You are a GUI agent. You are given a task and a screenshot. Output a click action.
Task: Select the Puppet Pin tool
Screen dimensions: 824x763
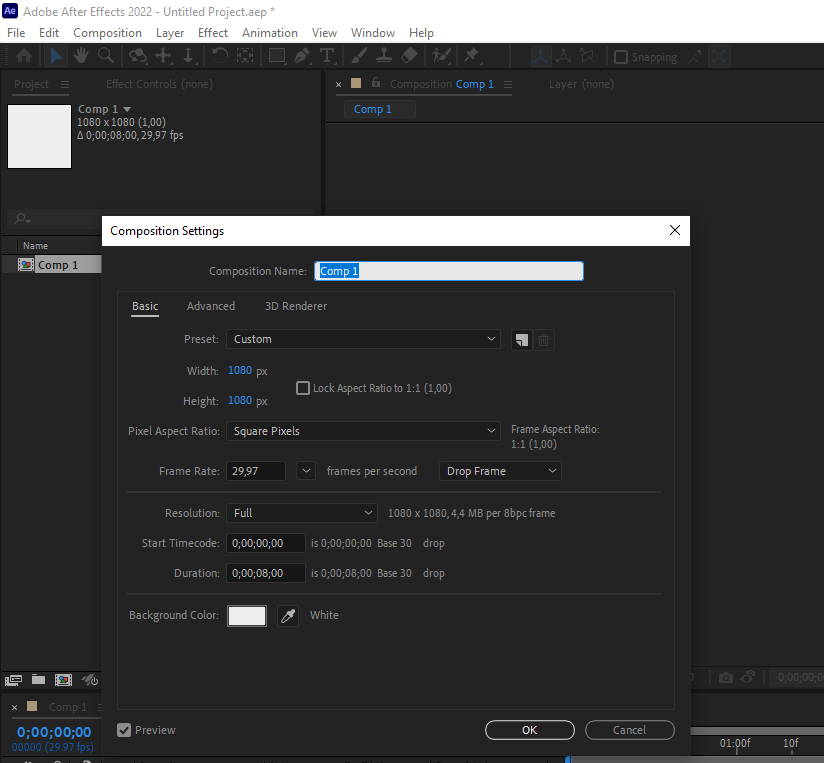pyautogui.click(x=472, y=56)
